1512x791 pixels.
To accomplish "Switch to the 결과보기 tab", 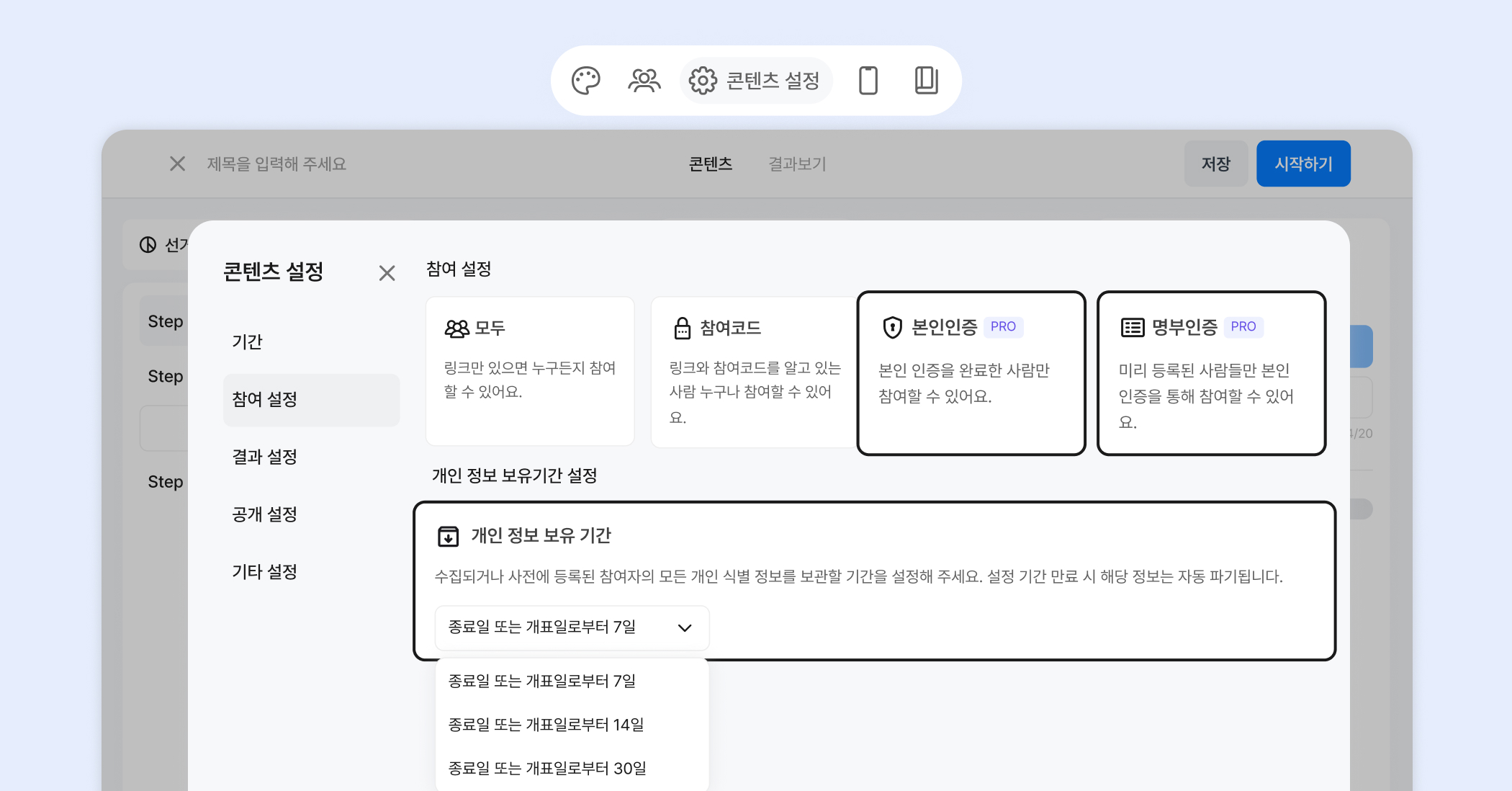I will click(797, 164).
